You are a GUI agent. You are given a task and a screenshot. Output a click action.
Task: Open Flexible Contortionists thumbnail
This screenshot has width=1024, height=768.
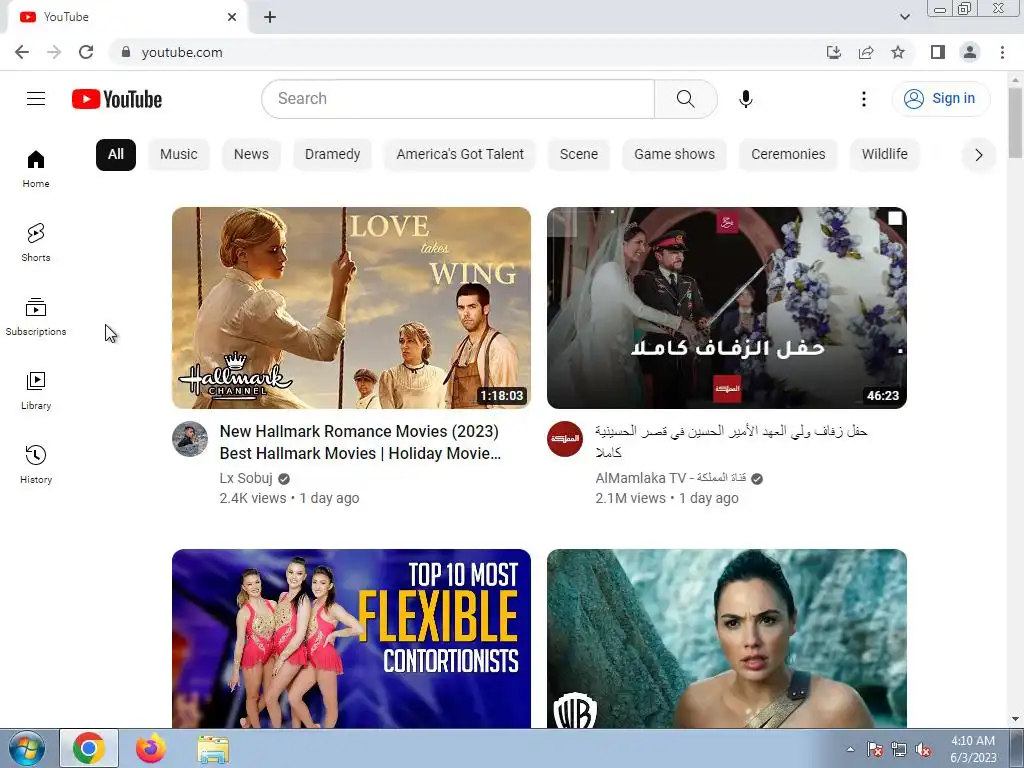(x=351, y=638)
